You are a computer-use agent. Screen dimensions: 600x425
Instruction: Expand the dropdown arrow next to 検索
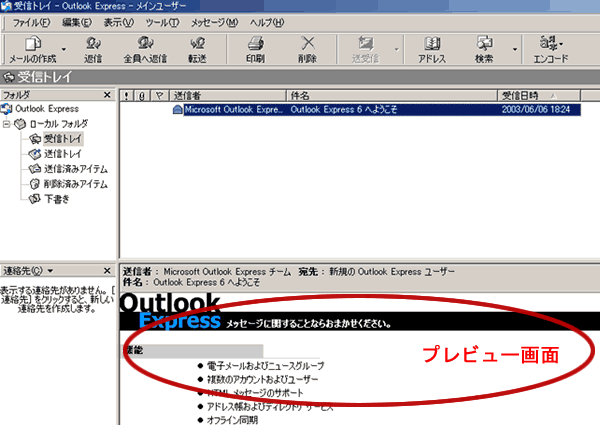[515, 49]
